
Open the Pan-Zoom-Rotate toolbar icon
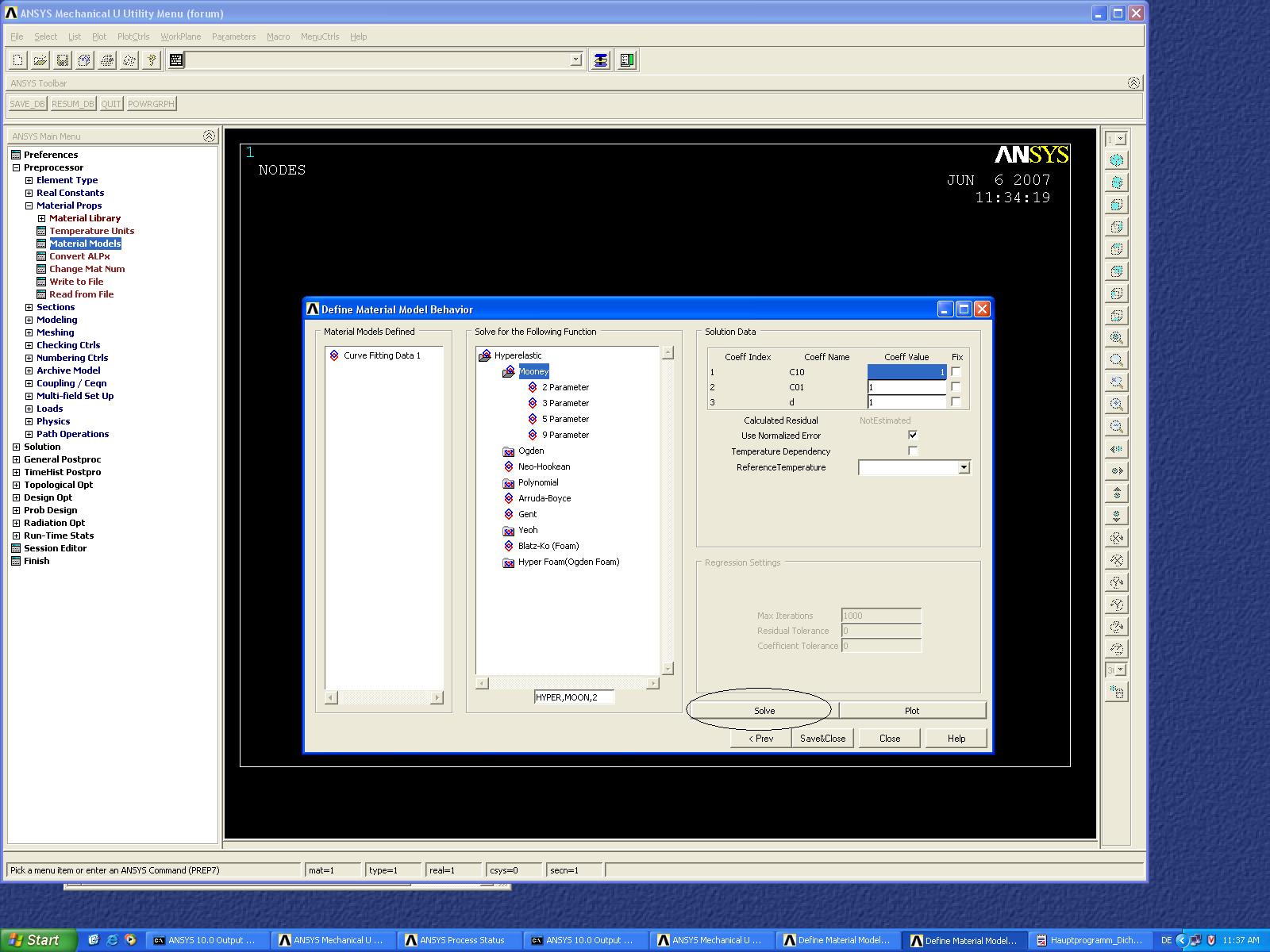point(84,59)
